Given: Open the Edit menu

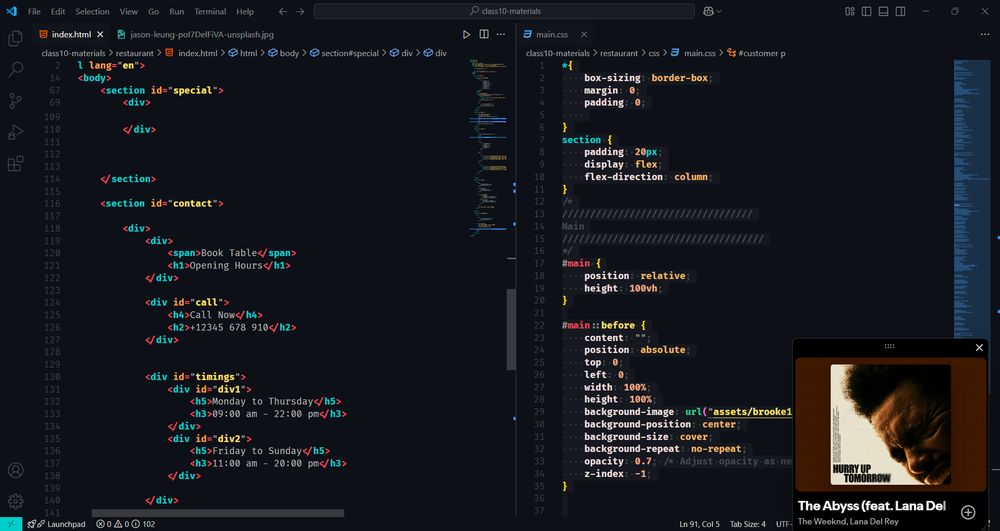Looking at the screenshot, I should (x=58, y=11).
